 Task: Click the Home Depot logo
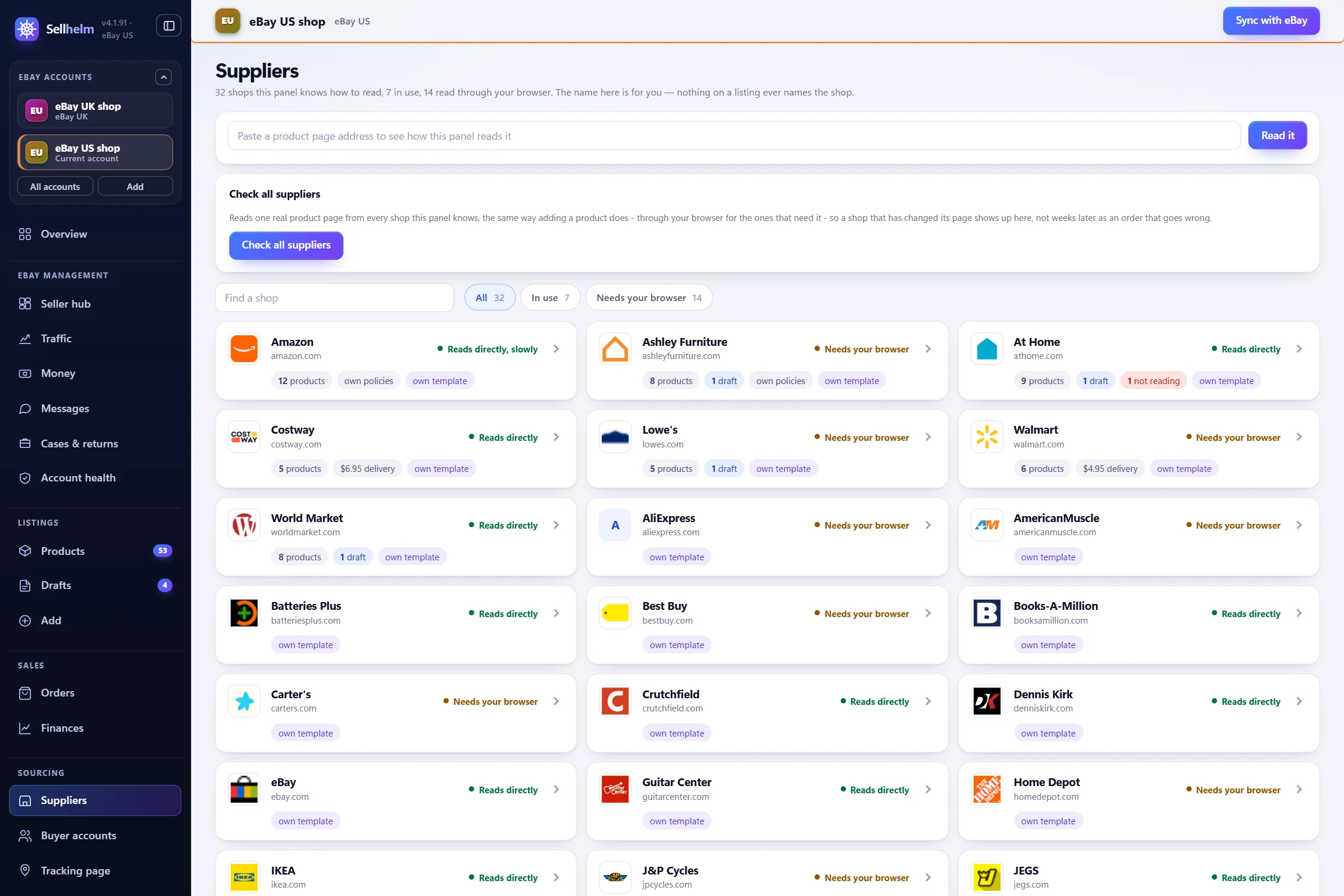[x=987, y=789]
